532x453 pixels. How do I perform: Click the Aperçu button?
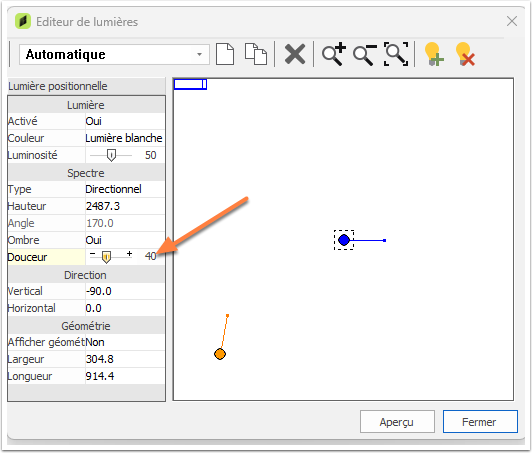coord(397,422)
